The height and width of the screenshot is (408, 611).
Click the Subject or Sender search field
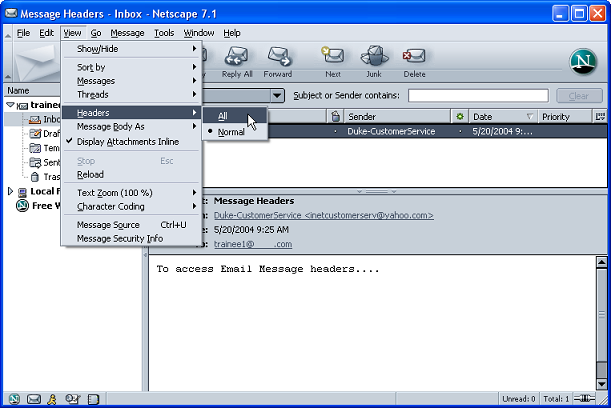477,96
